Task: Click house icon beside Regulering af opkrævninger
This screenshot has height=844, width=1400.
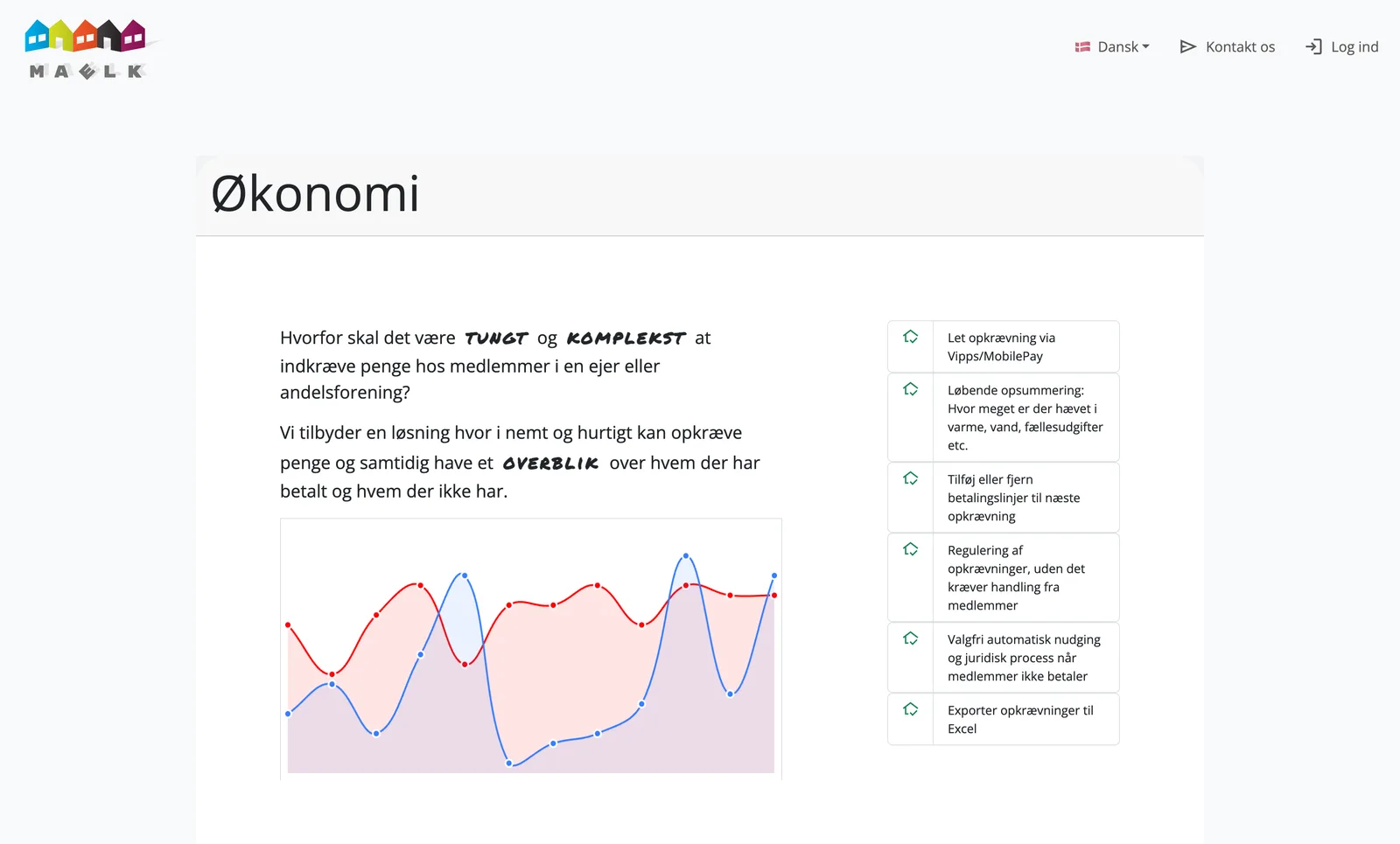Action: click(x=911, y=549)
